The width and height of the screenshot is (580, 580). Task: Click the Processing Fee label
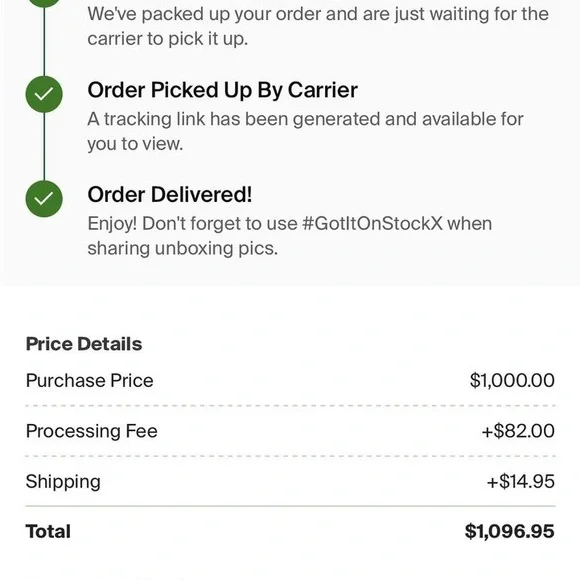(x=92, y=431)
